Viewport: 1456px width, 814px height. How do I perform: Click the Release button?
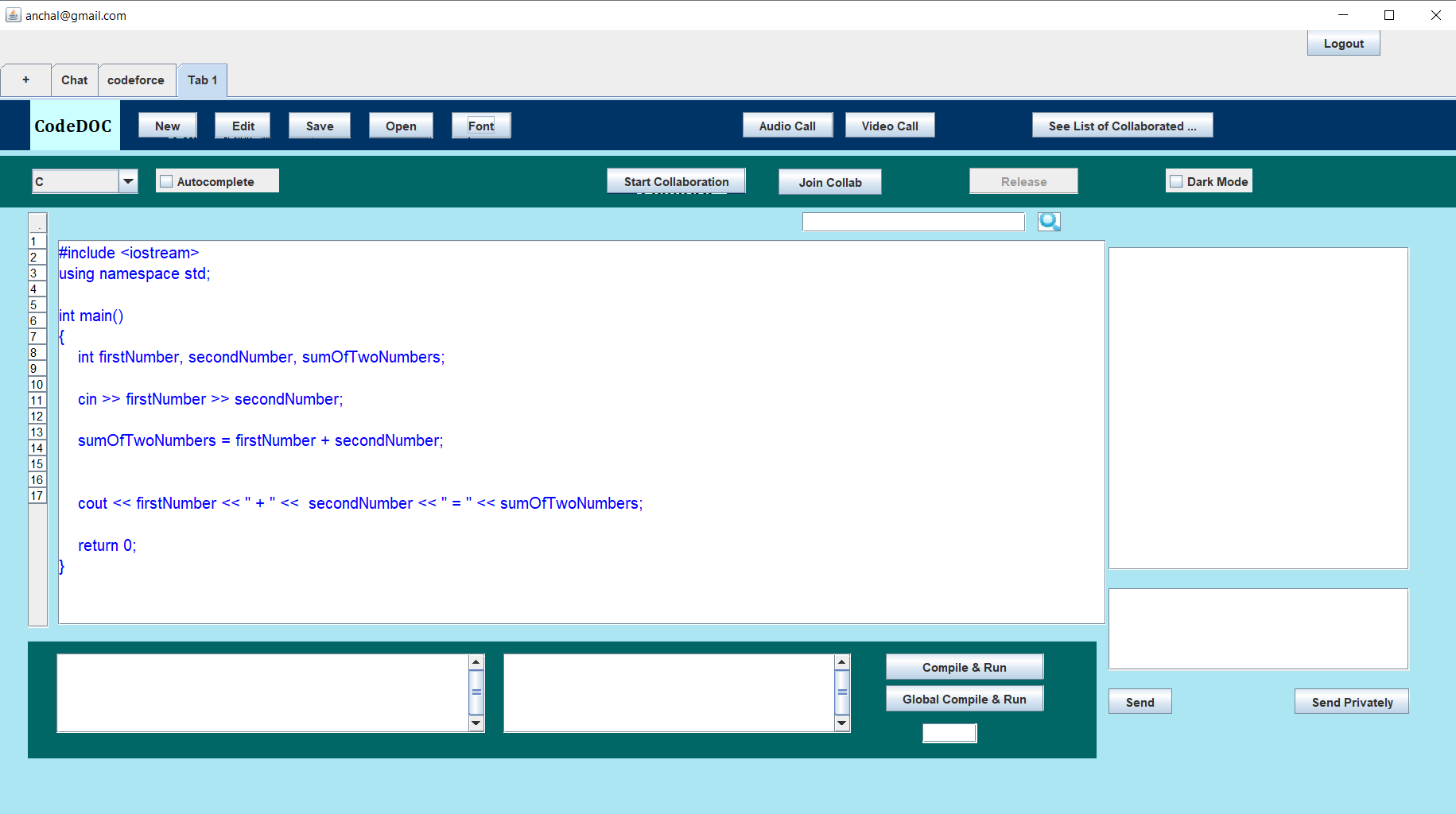pos(1023,181)
